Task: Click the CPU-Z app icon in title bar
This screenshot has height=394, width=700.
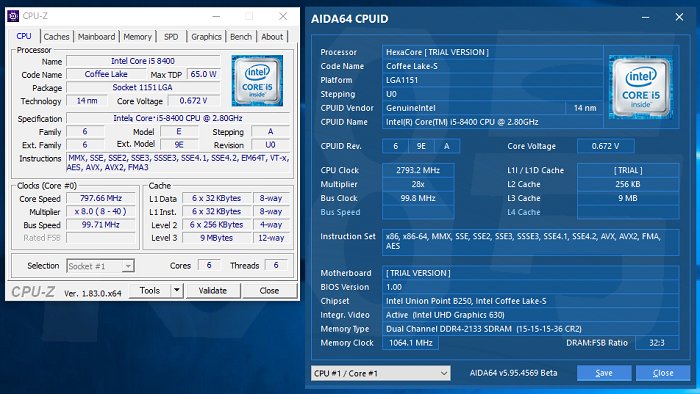Action: pyautogui.click(x=13, y=16)
